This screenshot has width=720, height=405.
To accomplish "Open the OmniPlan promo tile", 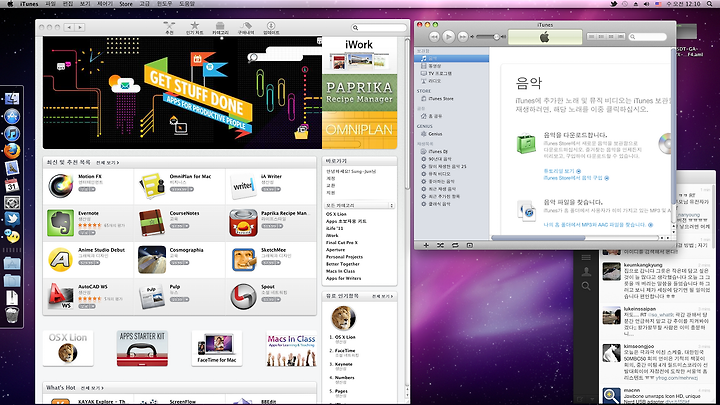I will pos(360,130).
